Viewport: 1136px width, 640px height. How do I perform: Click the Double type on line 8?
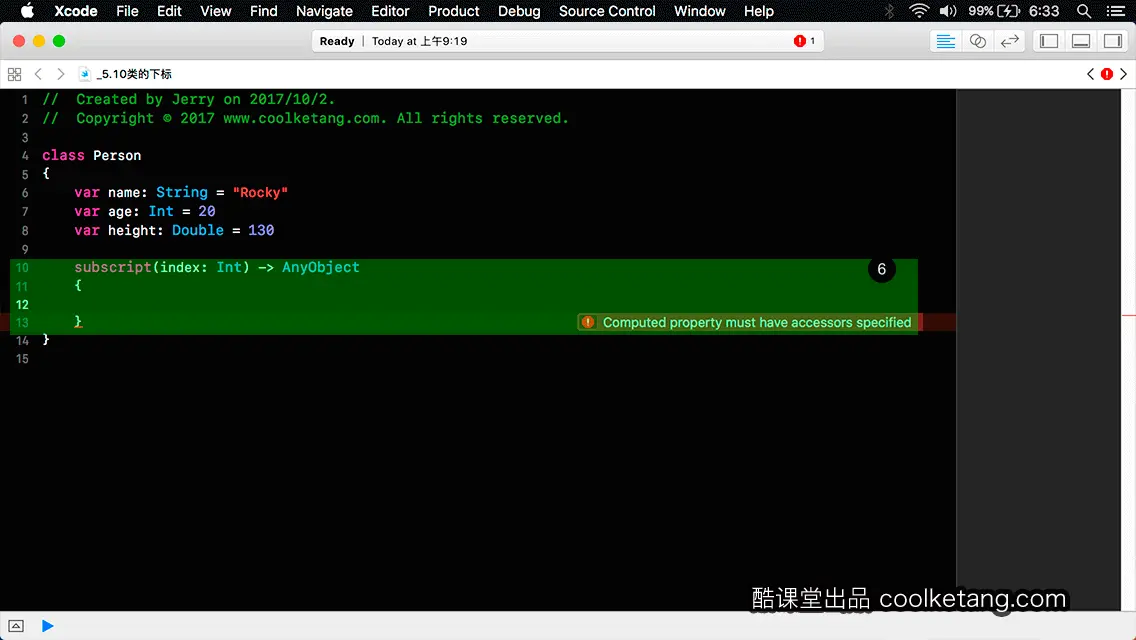[x=198, y=230]
